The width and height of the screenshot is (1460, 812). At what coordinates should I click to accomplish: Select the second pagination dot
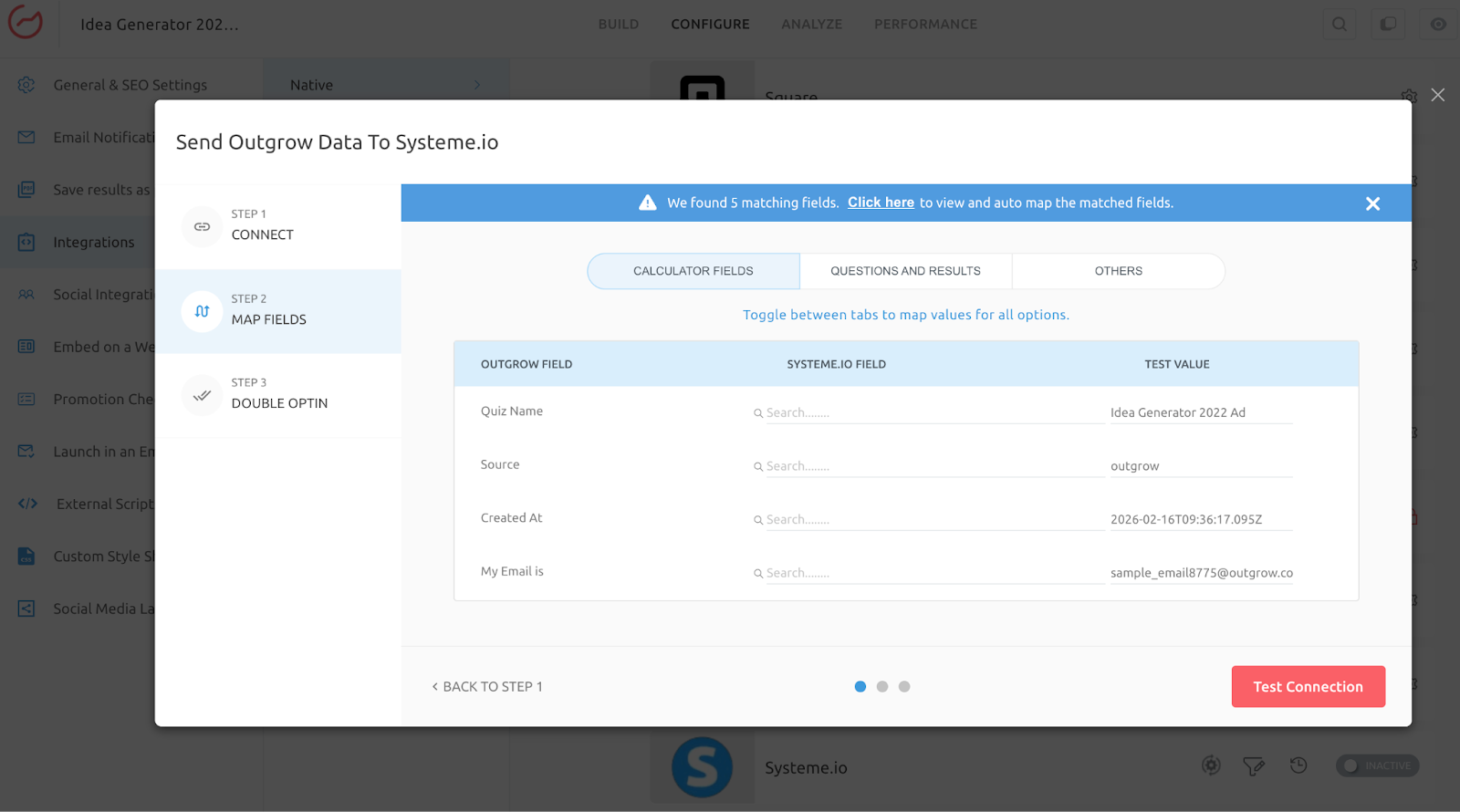[882, 687]
